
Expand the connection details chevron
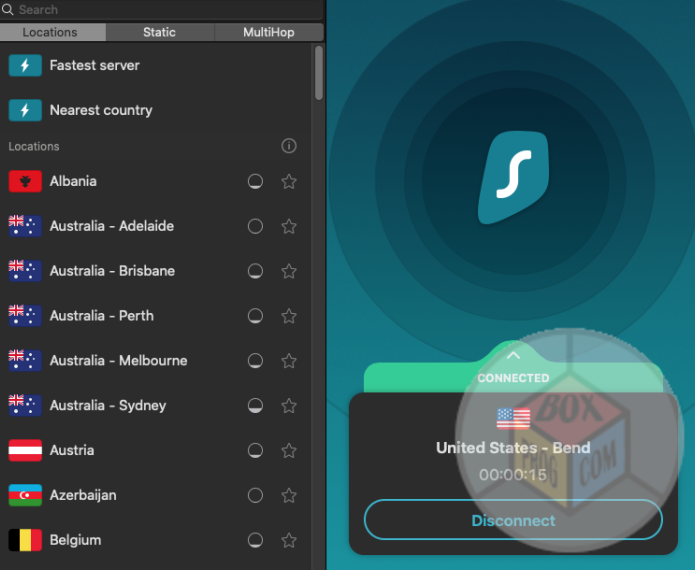pyautogui.click(x=513, y=355)
